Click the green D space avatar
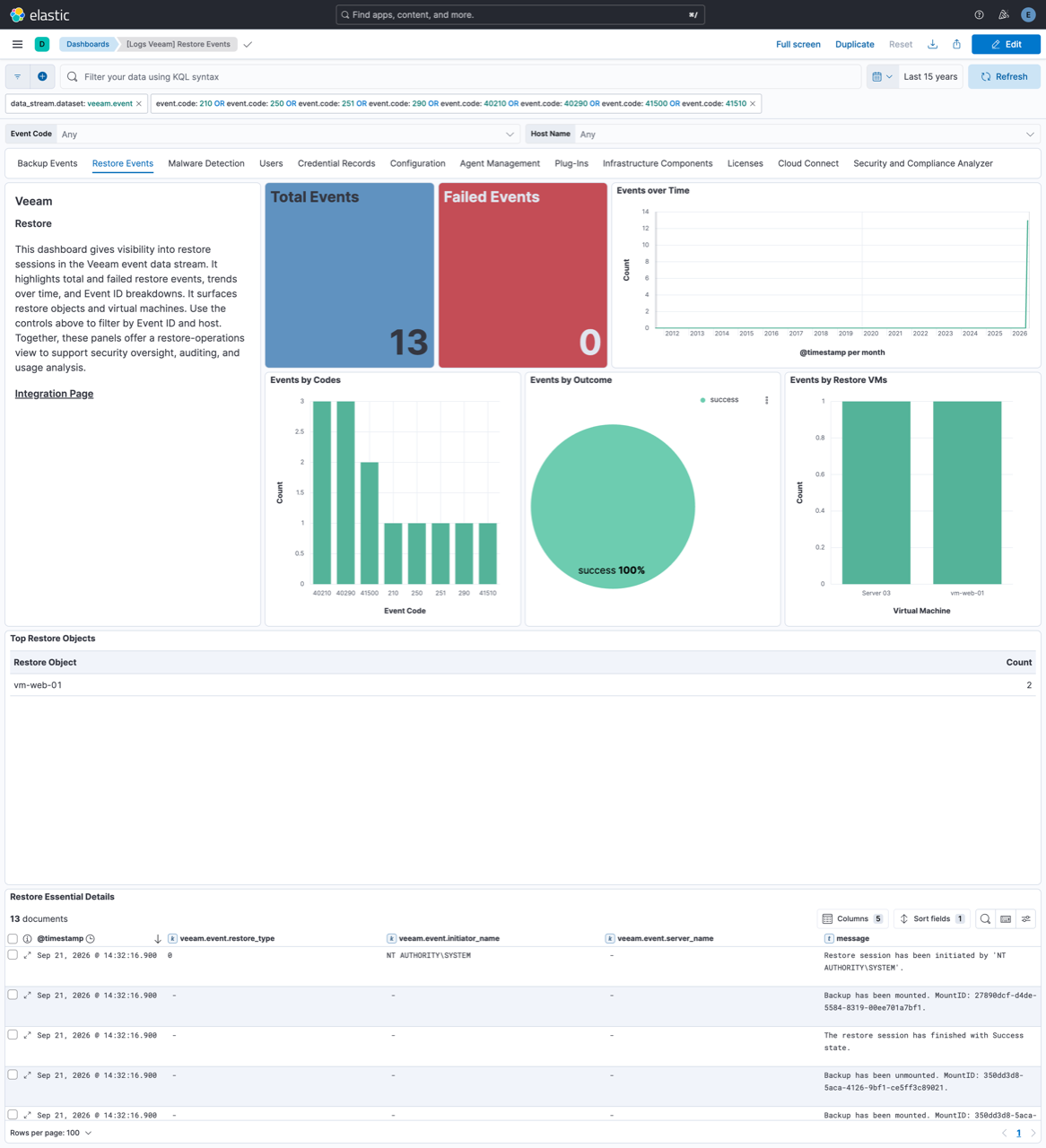 point(42,44)
